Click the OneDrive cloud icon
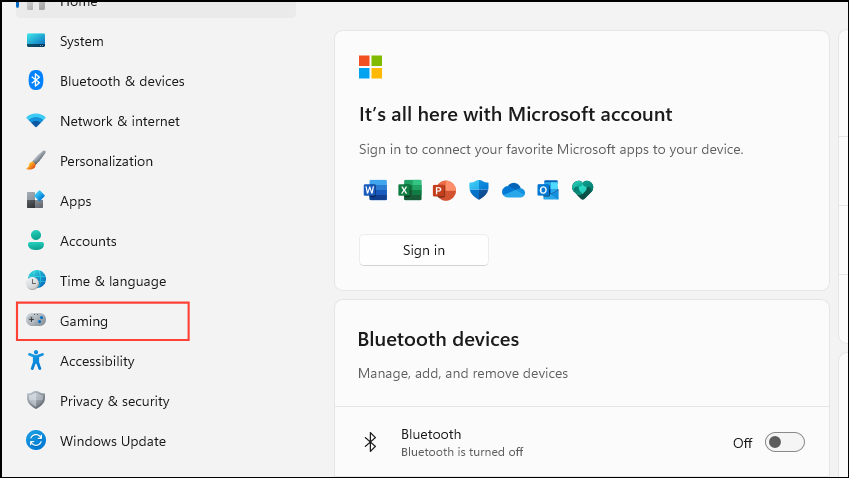Viewport: 849px width, 478px height. [x=513, y=191]
